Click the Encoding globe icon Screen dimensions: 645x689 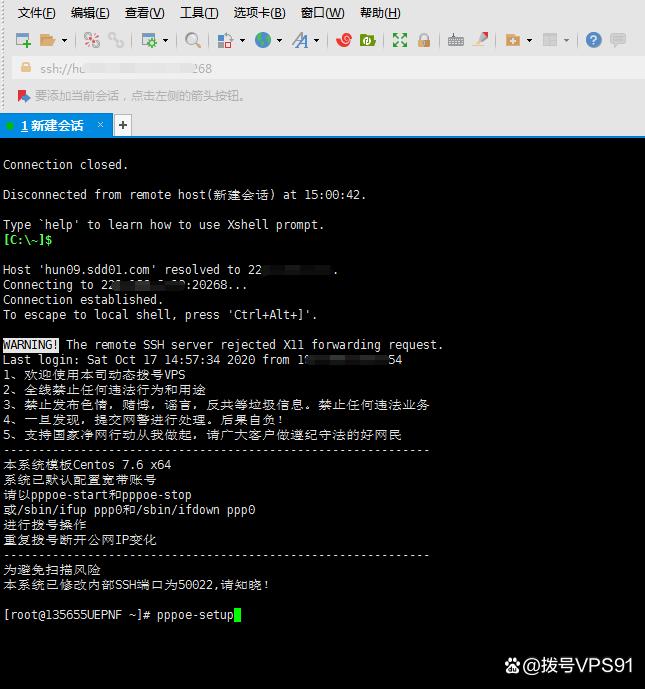click(263, 40)
